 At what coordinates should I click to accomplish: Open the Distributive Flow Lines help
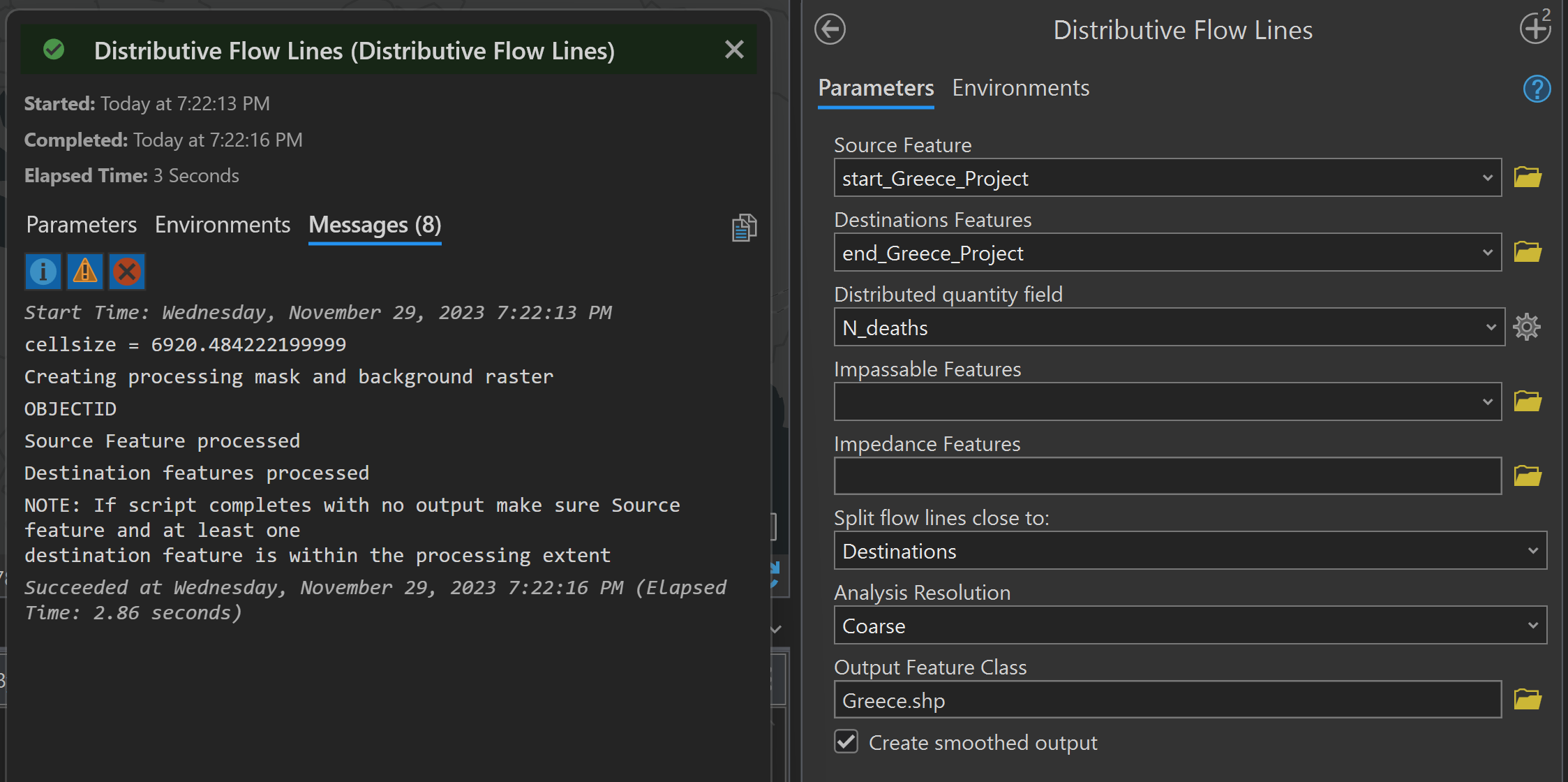tap(1537, 89)
